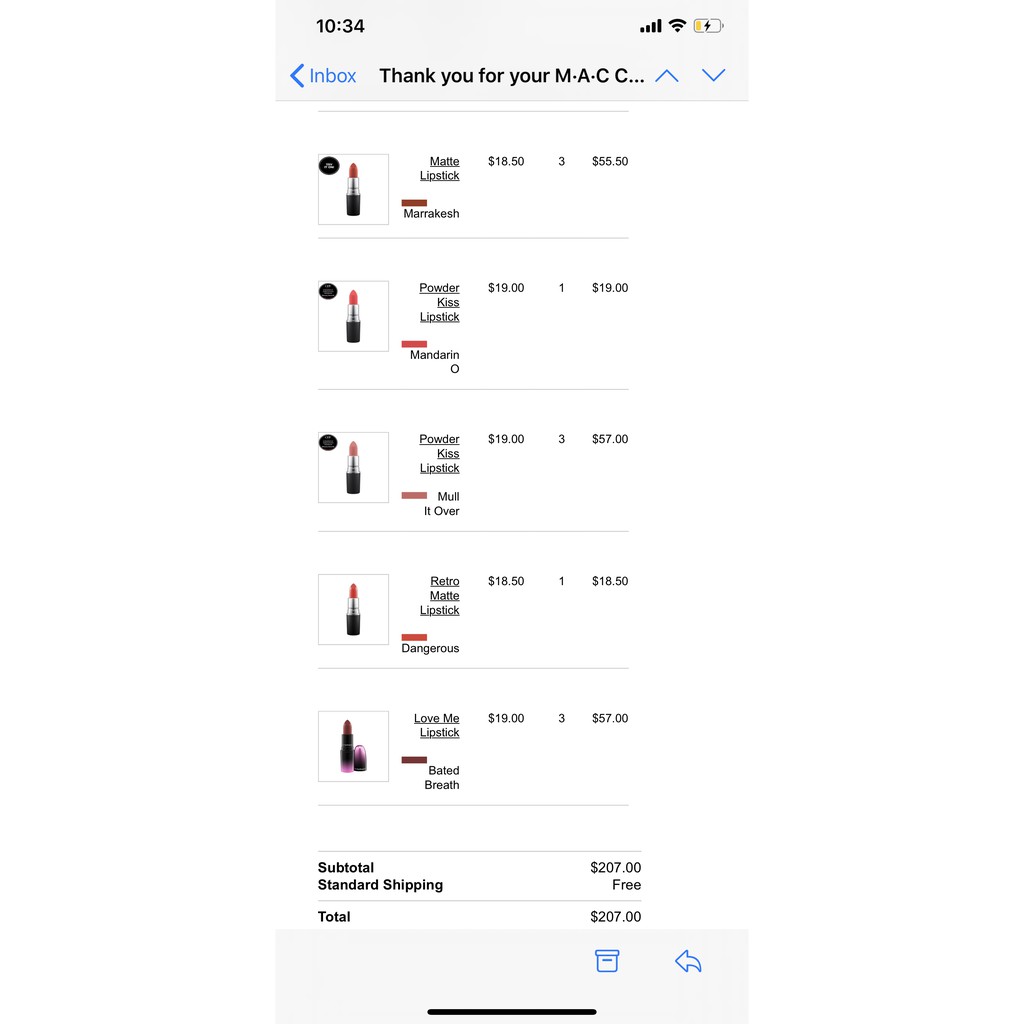Tap the Dangerous lipstick product image

pyautogui.click(x=353, y=609)
